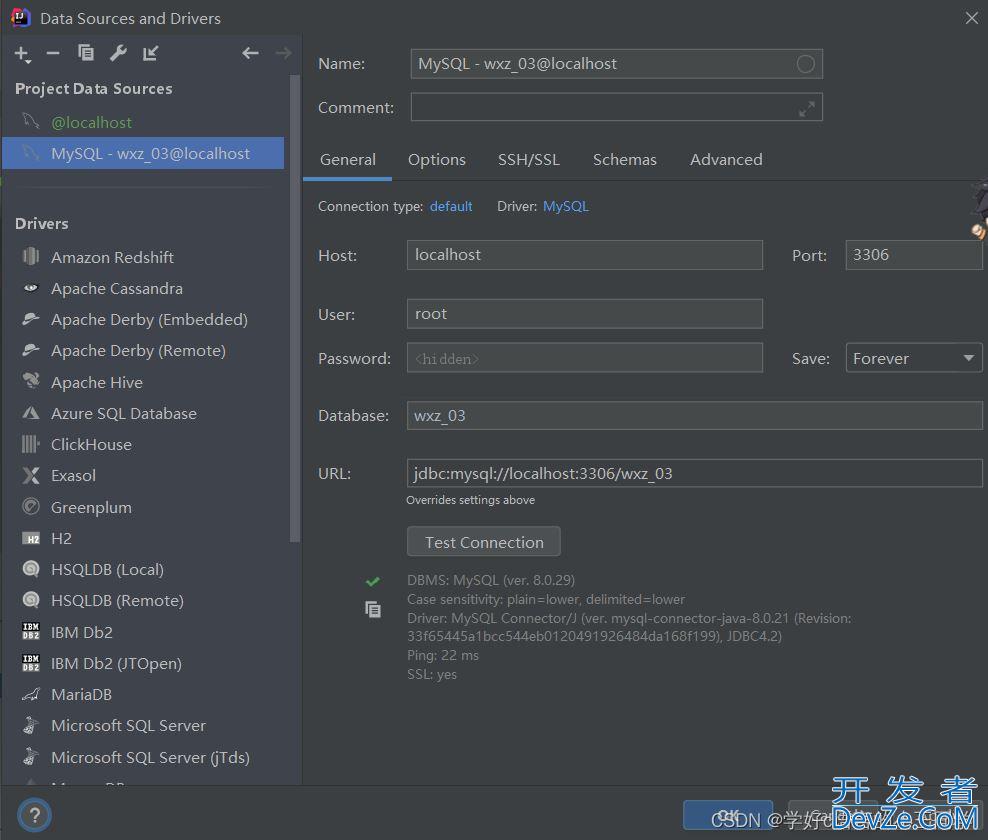Click the Host input field
Viewport: 988px width, 840px height.
(585, 255)
